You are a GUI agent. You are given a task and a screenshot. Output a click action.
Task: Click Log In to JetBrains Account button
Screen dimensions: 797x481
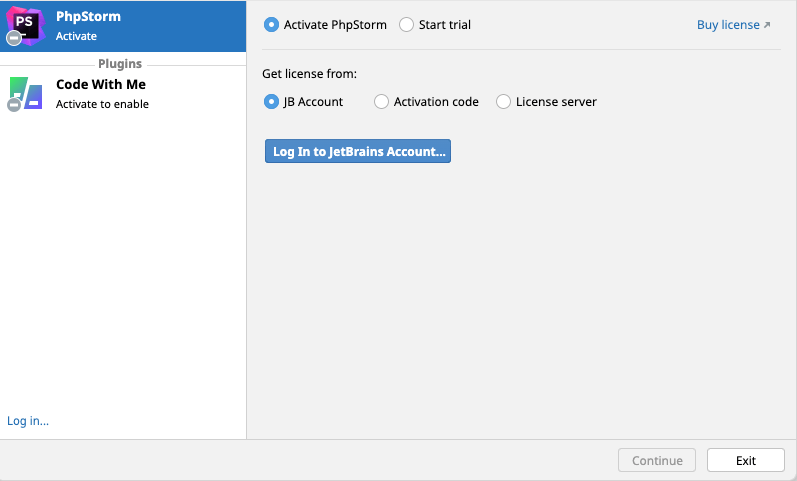coord(358,151)
